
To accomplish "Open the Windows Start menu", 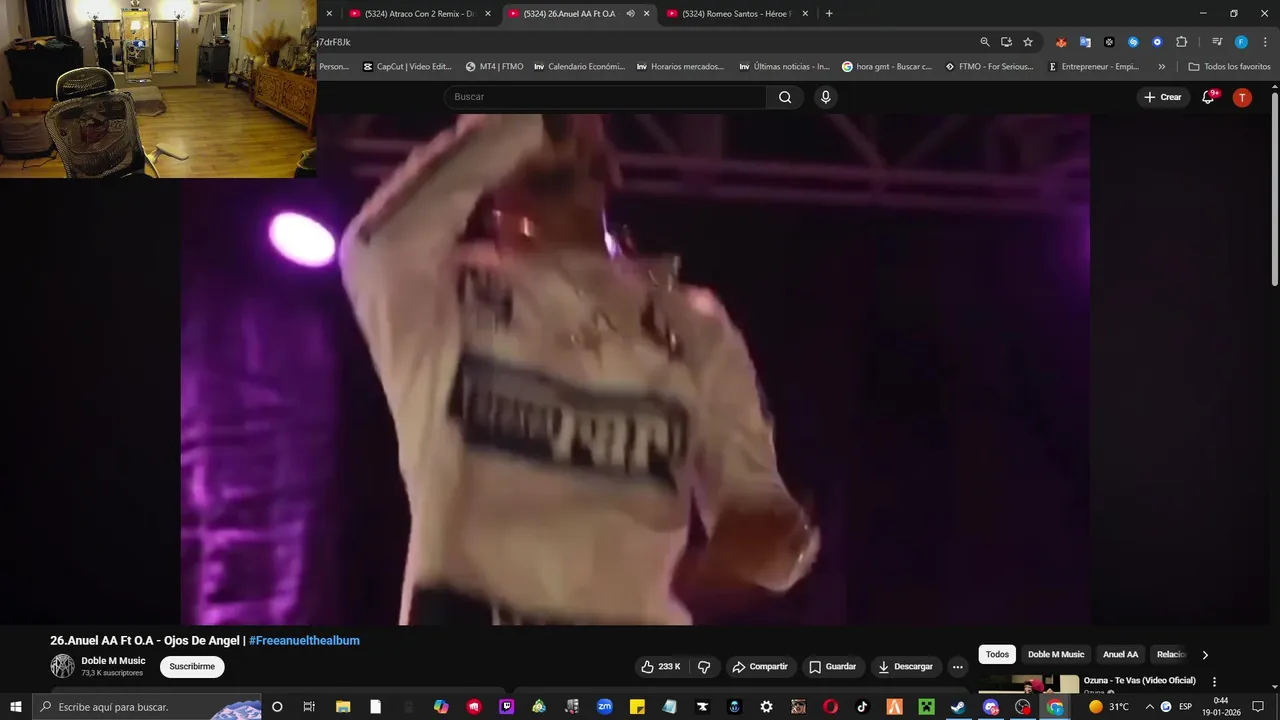I will 15,707.
